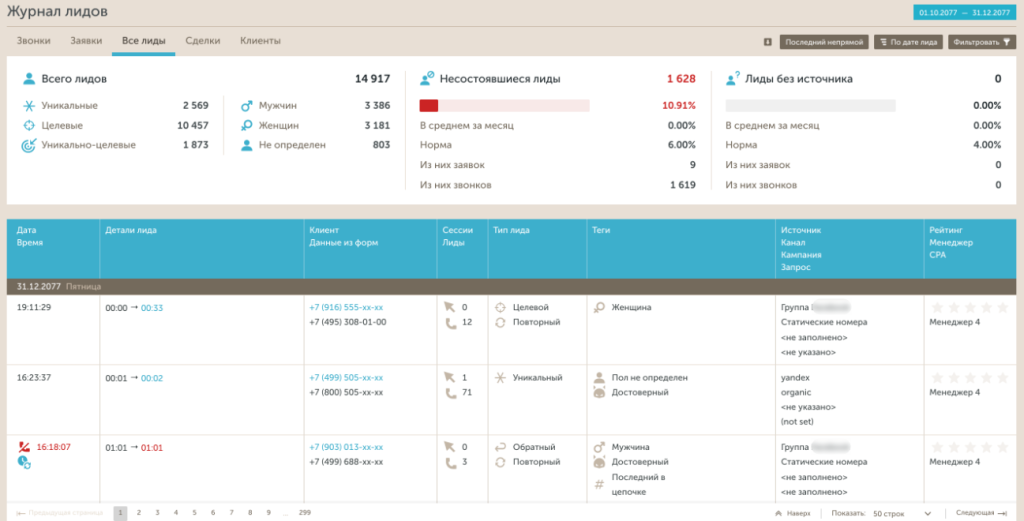Click the Фильтровать button
Viewport: 1024px width, 521px height.
tap(981, 42)
